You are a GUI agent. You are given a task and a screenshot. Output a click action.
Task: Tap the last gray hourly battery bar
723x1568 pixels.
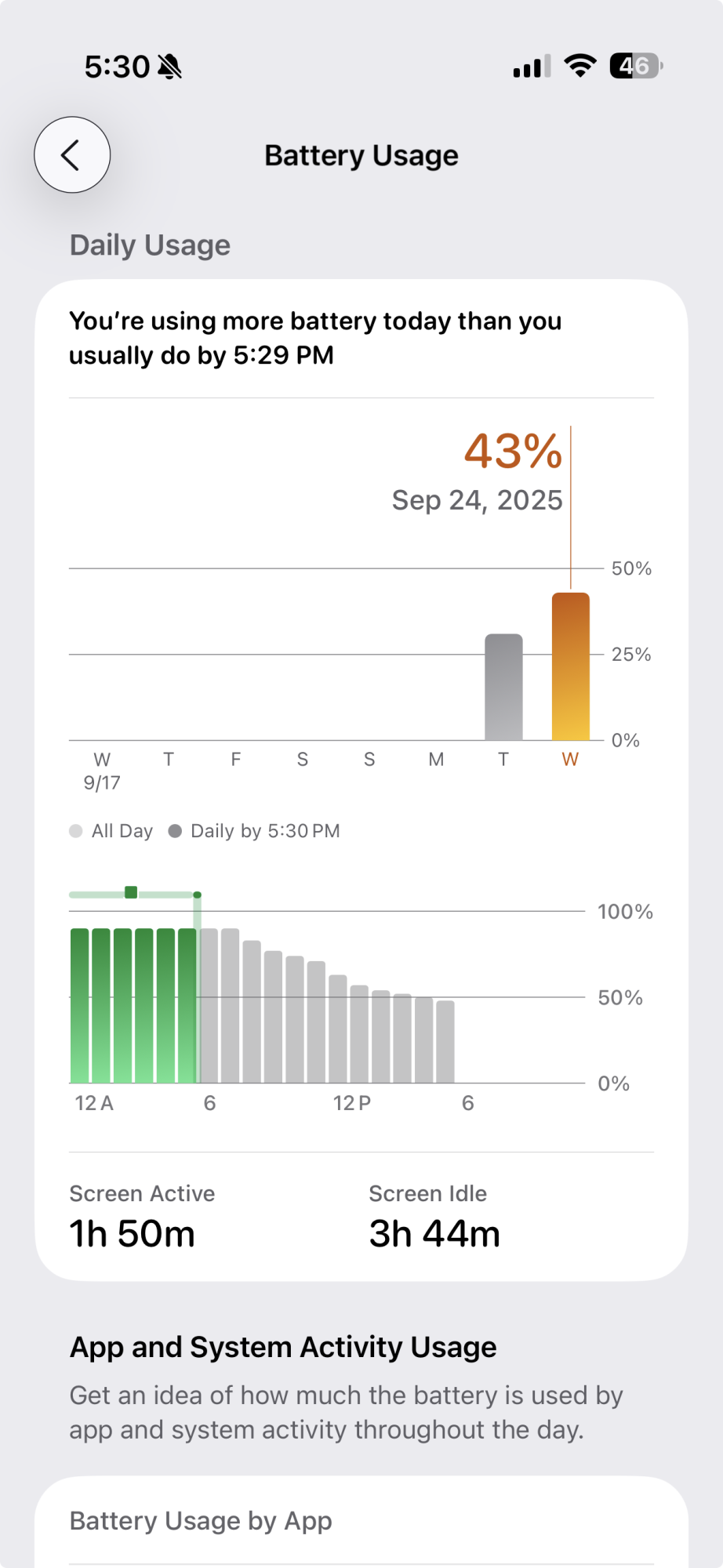pos(445,1041)
